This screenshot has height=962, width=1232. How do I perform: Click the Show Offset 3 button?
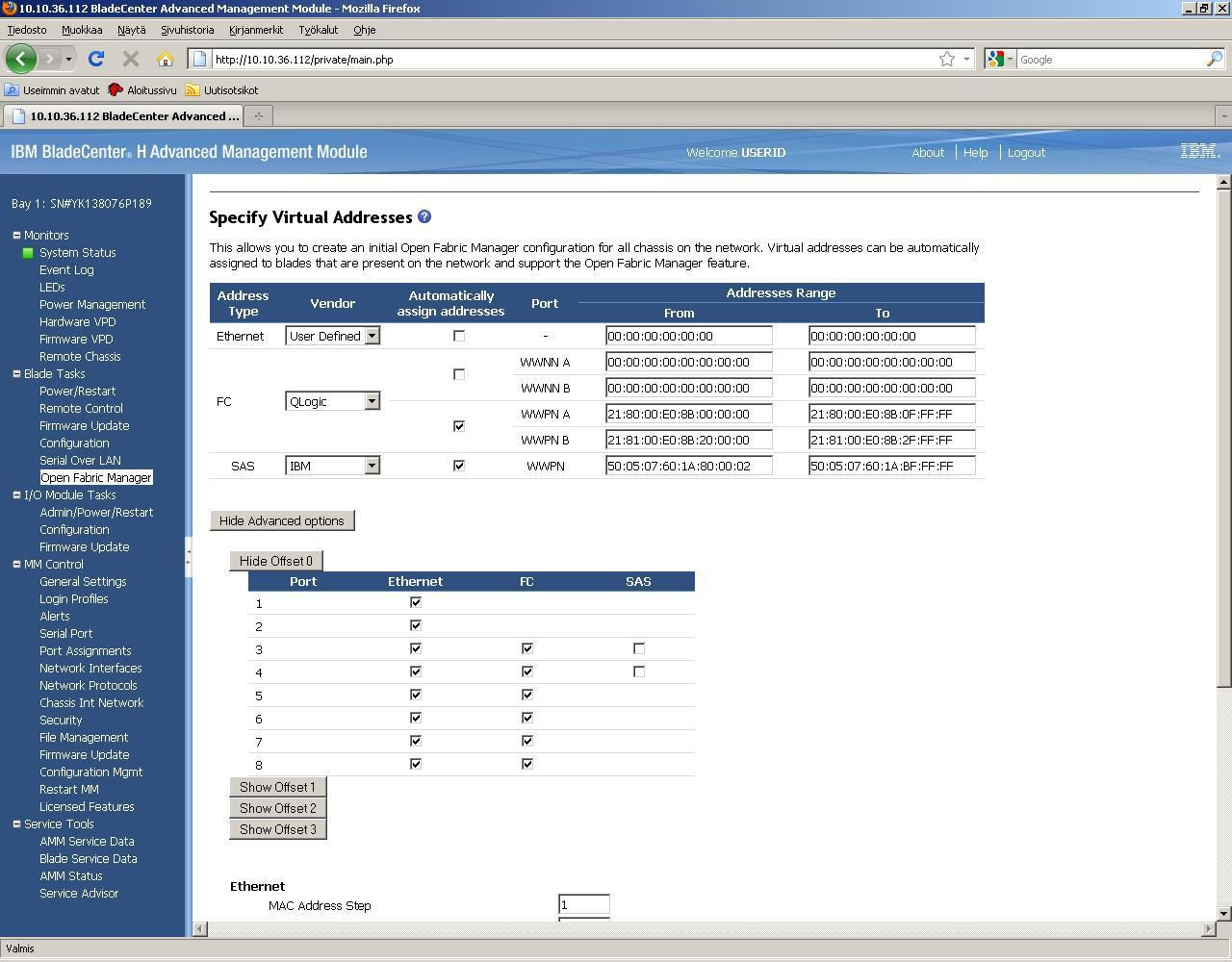point(277,829)
